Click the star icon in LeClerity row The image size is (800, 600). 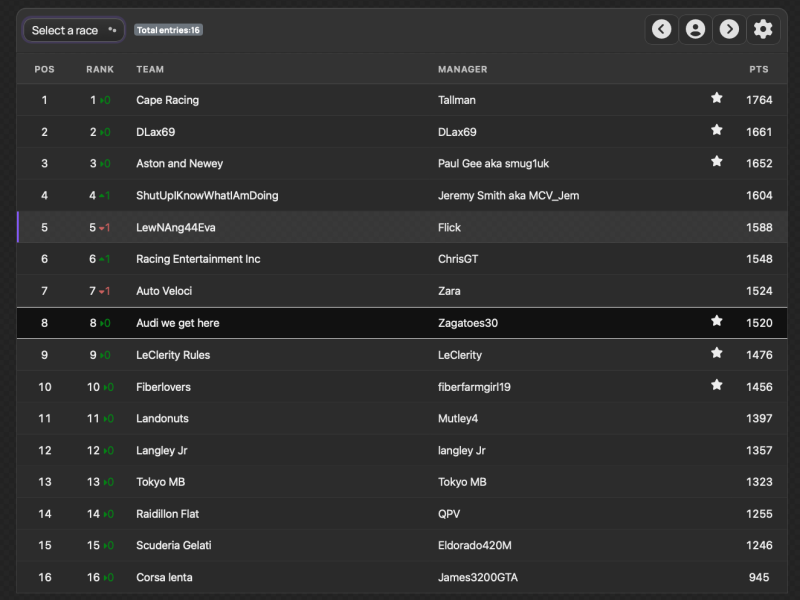(716, 353)
